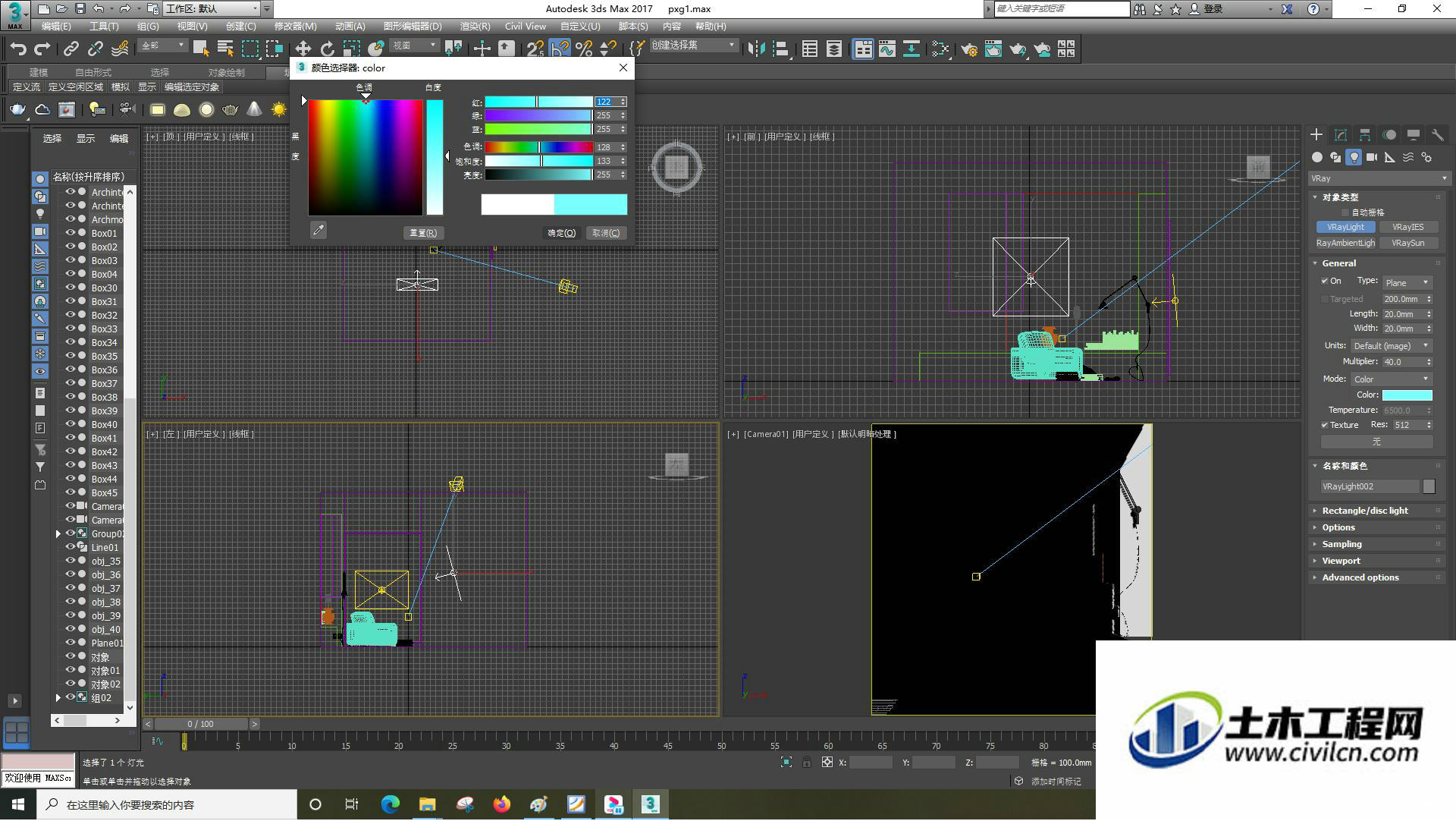Viewport: 1456px width, 821px height.
Task: Click the Windows search box on taskbar
Action: coord(167,804)
